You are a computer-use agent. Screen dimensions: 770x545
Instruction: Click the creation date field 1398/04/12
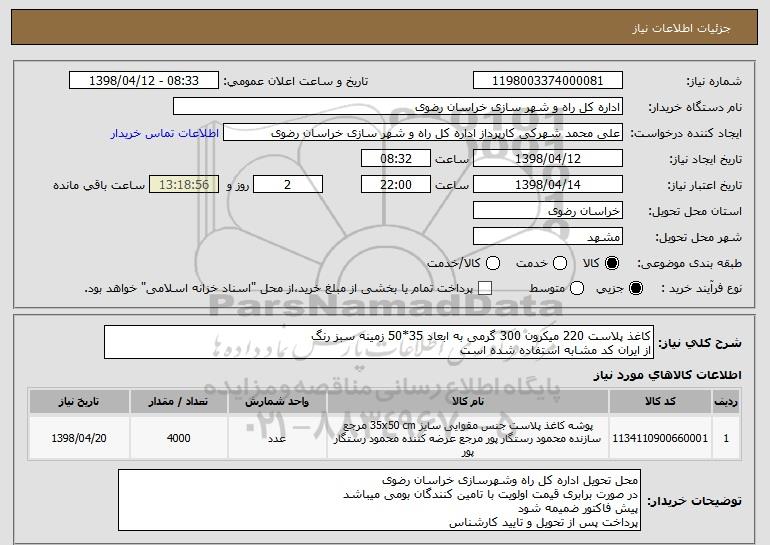(548, 159)
